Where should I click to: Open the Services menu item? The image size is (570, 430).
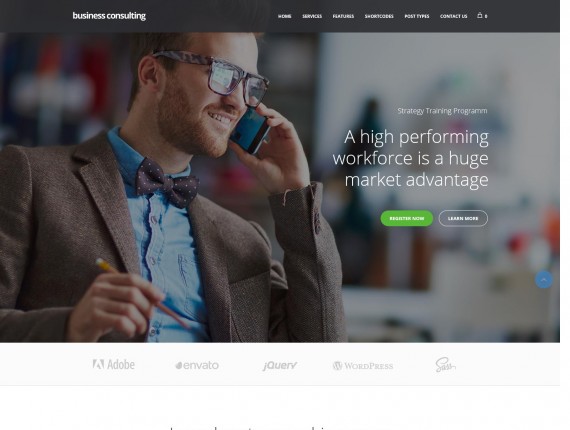[312, 16]
